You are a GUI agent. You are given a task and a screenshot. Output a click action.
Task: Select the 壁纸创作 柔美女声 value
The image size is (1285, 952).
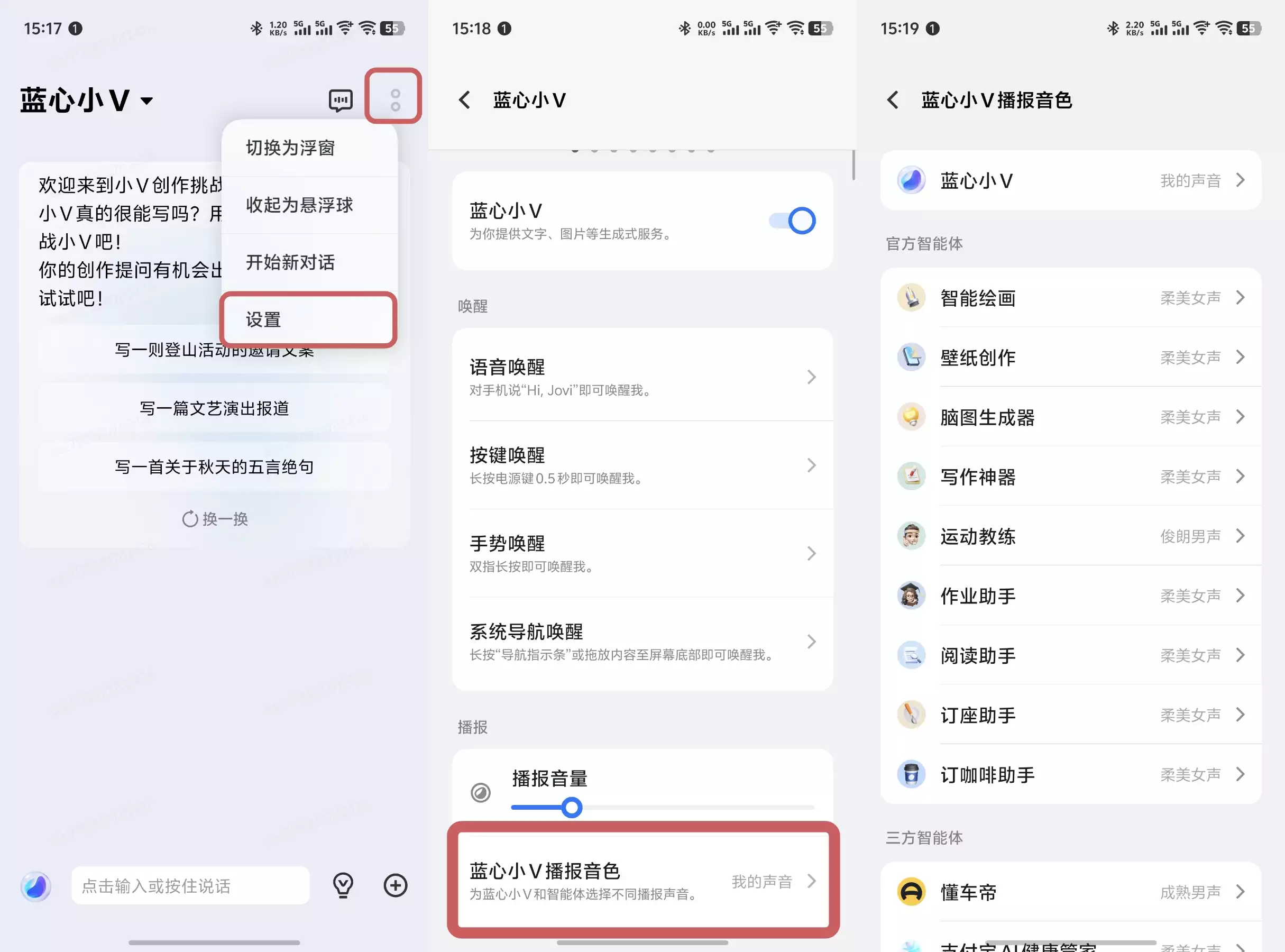click(x=1190, y=358)
